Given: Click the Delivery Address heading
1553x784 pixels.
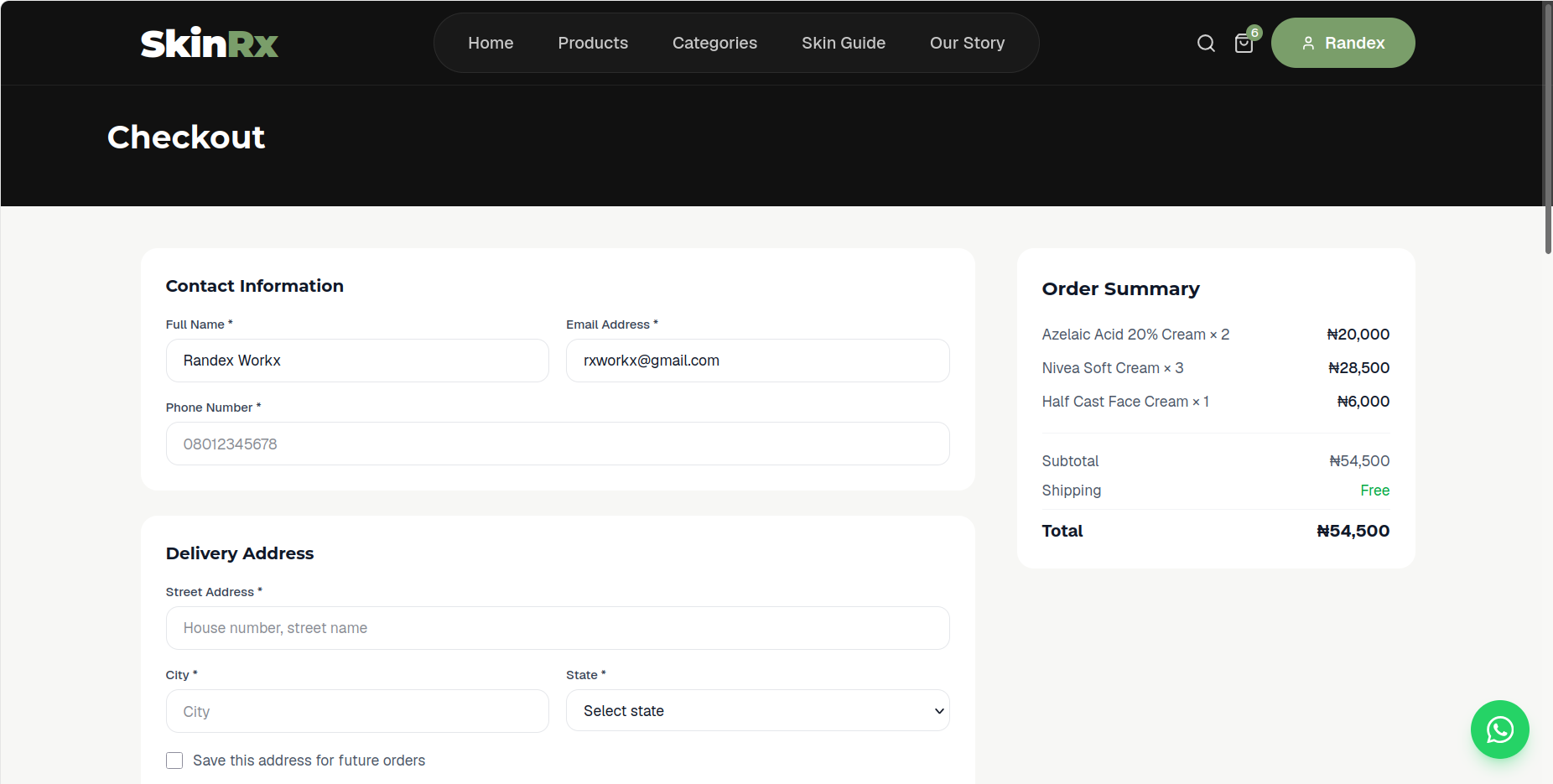Looking at the screenshot, I should (x=240, y=553).
